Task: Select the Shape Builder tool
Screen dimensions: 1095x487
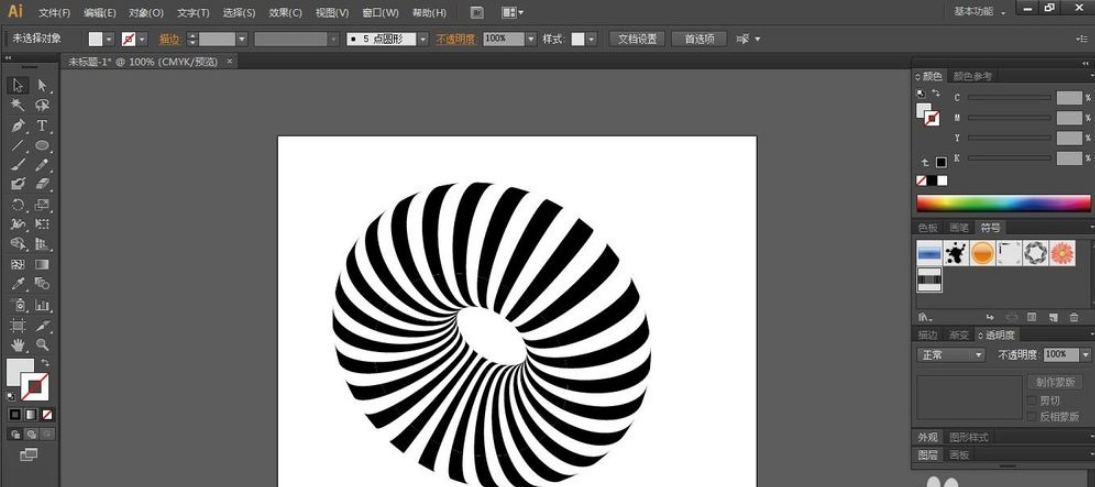Action: [18, 244]
